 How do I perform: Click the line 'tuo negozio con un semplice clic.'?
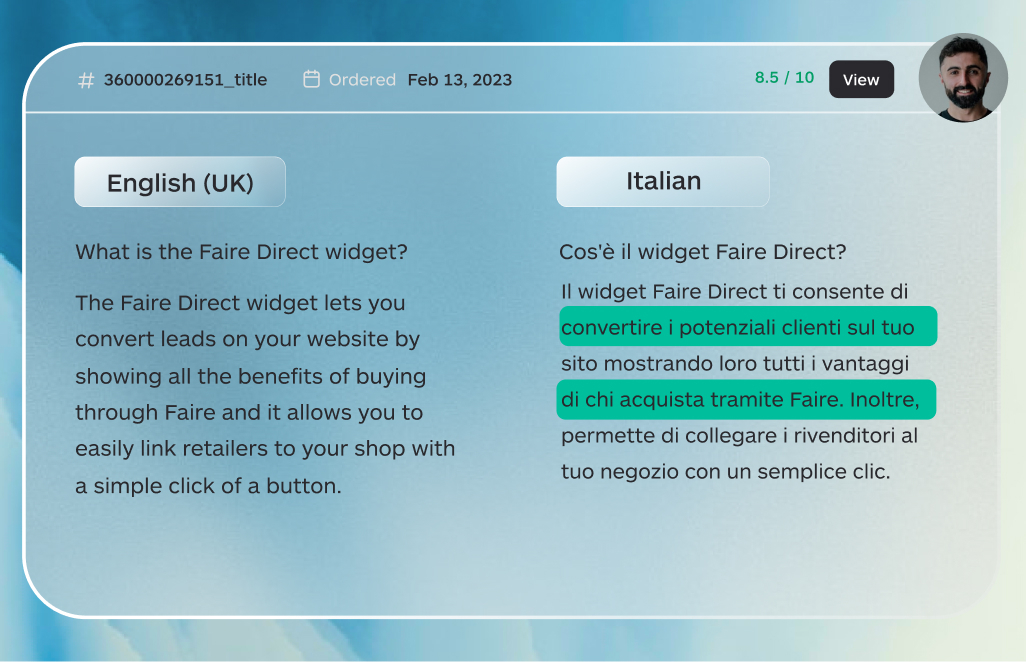coord(725,471)
